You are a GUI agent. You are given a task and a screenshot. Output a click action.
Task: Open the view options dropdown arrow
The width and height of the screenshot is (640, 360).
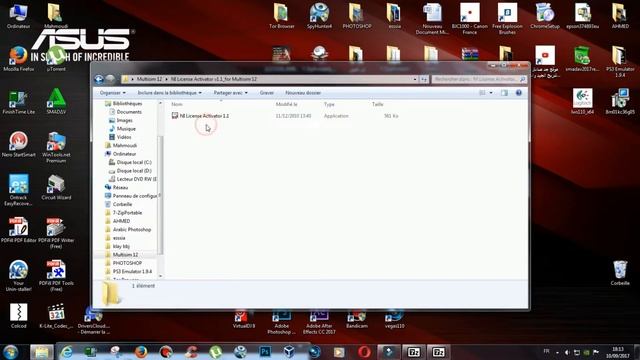point(491,93)
